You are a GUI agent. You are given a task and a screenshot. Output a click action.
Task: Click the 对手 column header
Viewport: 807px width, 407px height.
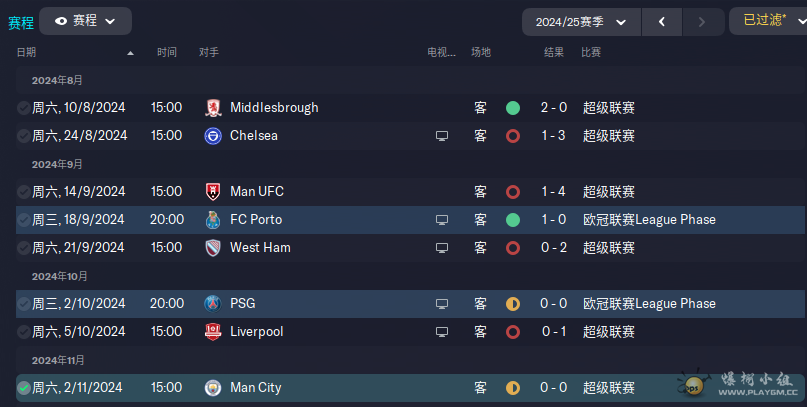pyautogui.click(x=209, y=52)
